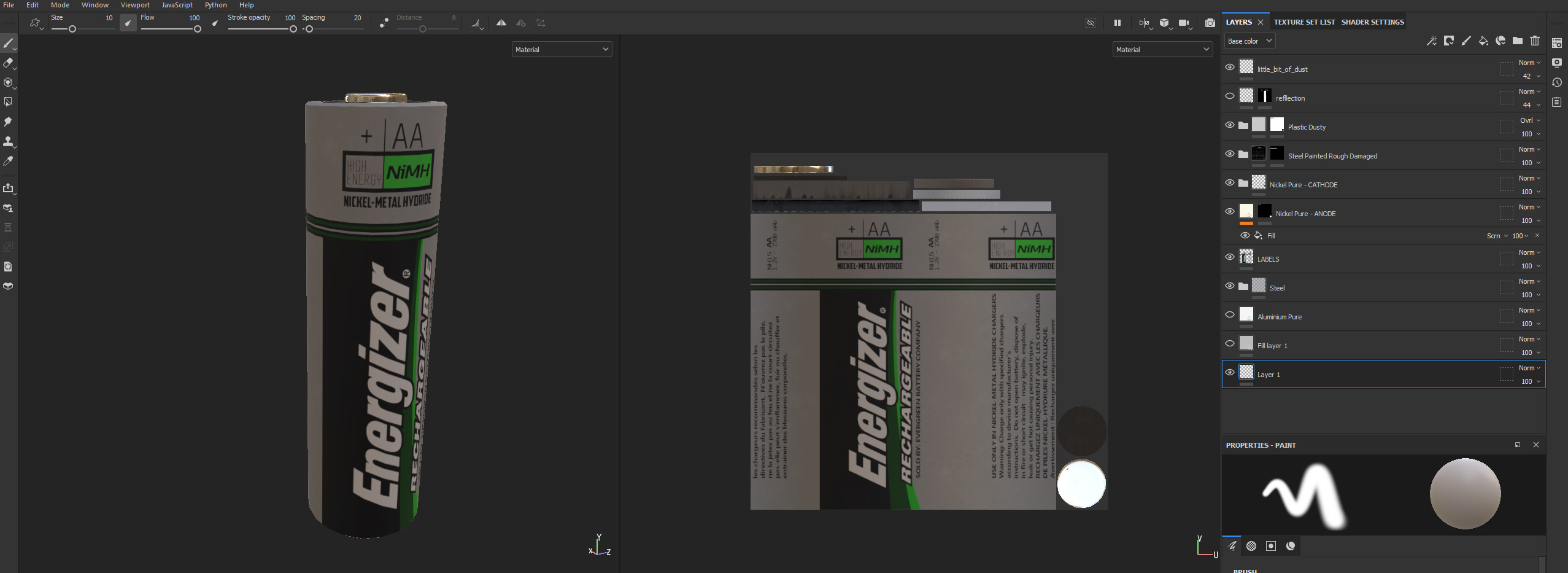Open the export textures share icon
Screen dimensions: 1568x573
(9, 188)
